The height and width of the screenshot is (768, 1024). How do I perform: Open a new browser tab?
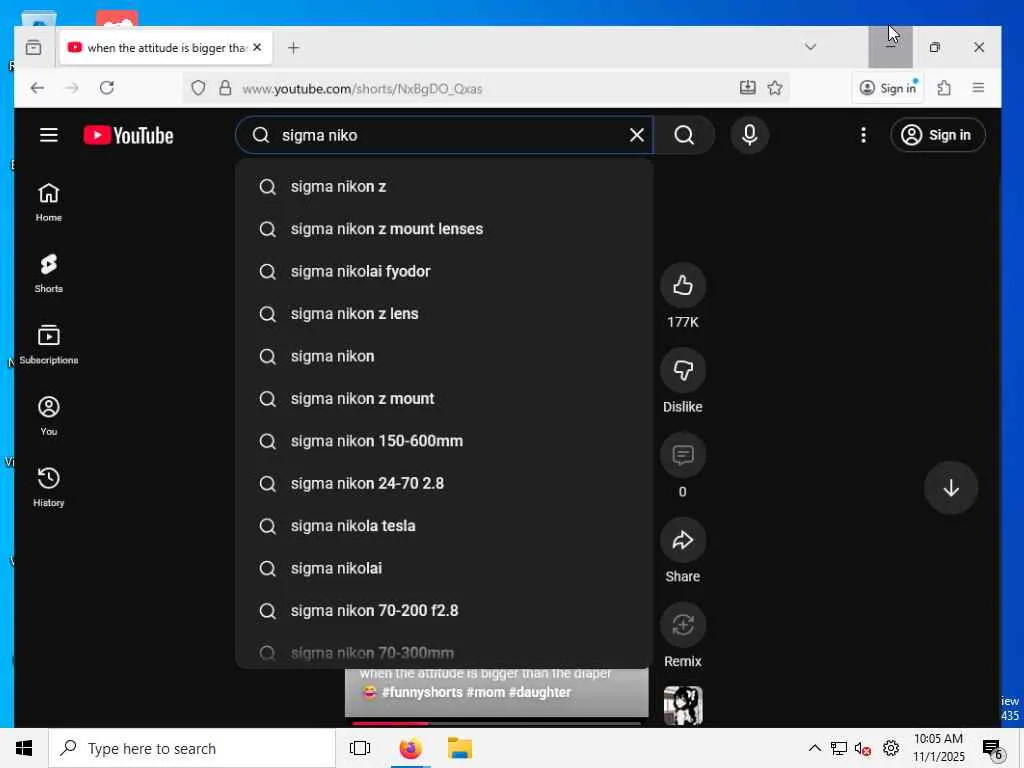click(x=293, y=48)
